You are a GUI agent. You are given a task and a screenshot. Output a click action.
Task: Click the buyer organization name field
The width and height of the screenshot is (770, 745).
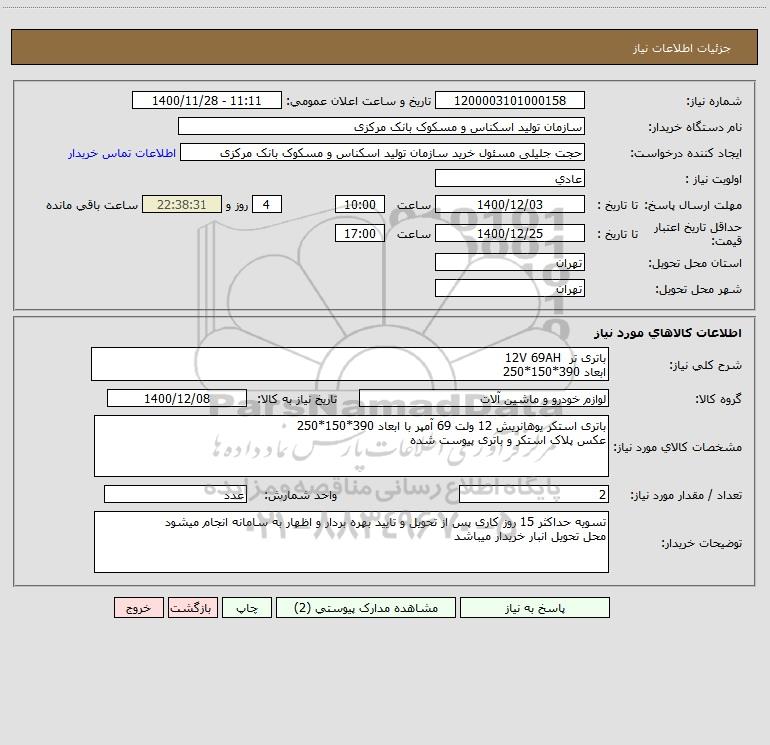pyautogui.click(x=381, y=126)
